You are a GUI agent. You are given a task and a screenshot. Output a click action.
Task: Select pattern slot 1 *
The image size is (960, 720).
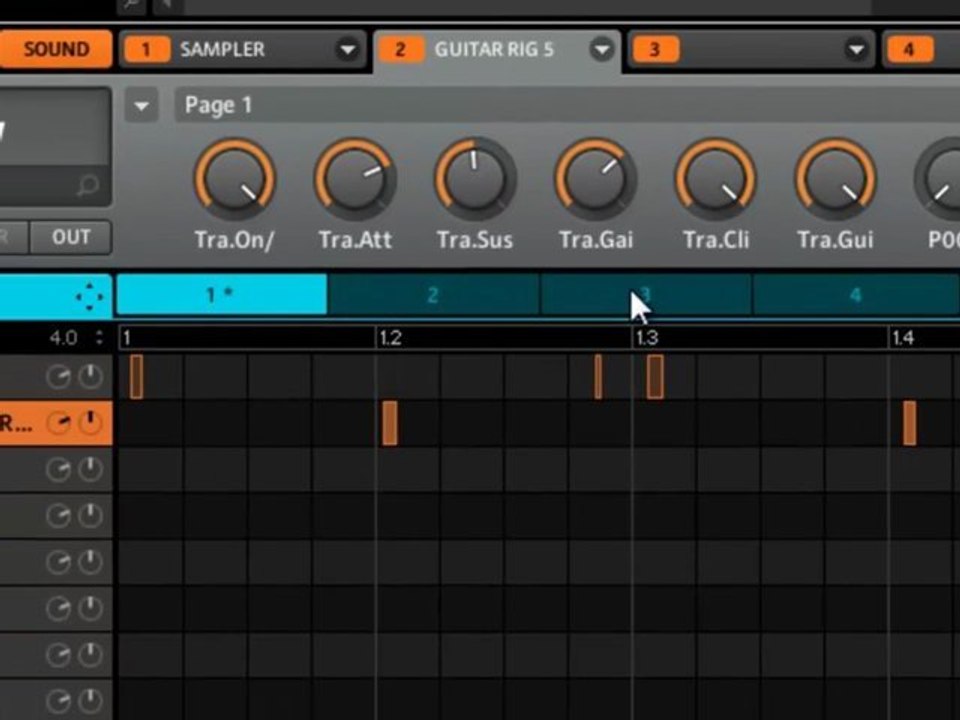click(221, 295)
